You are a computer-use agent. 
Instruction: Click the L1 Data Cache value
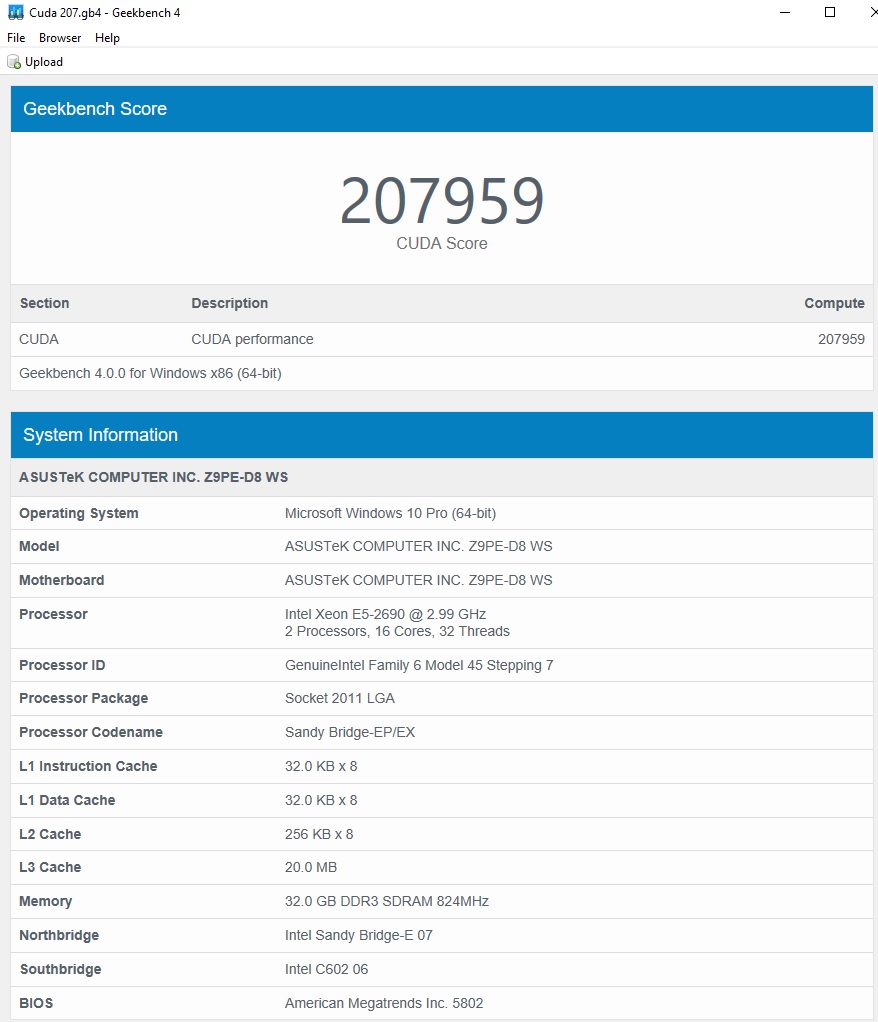[x=321, y=800]
